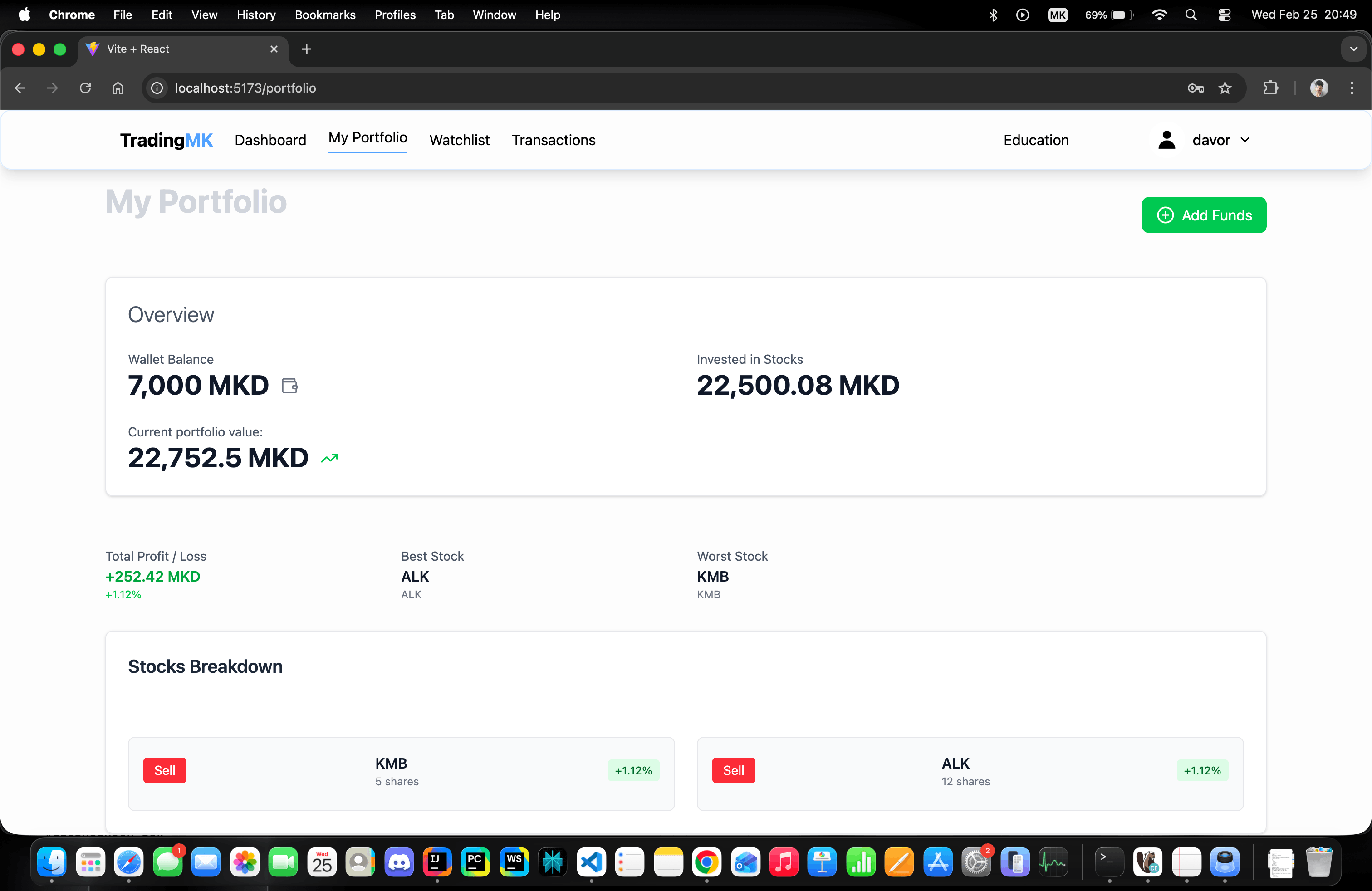The image size is (1372, 891).
Task: Sell the KMB shares
Action: [x=164, y=770]
